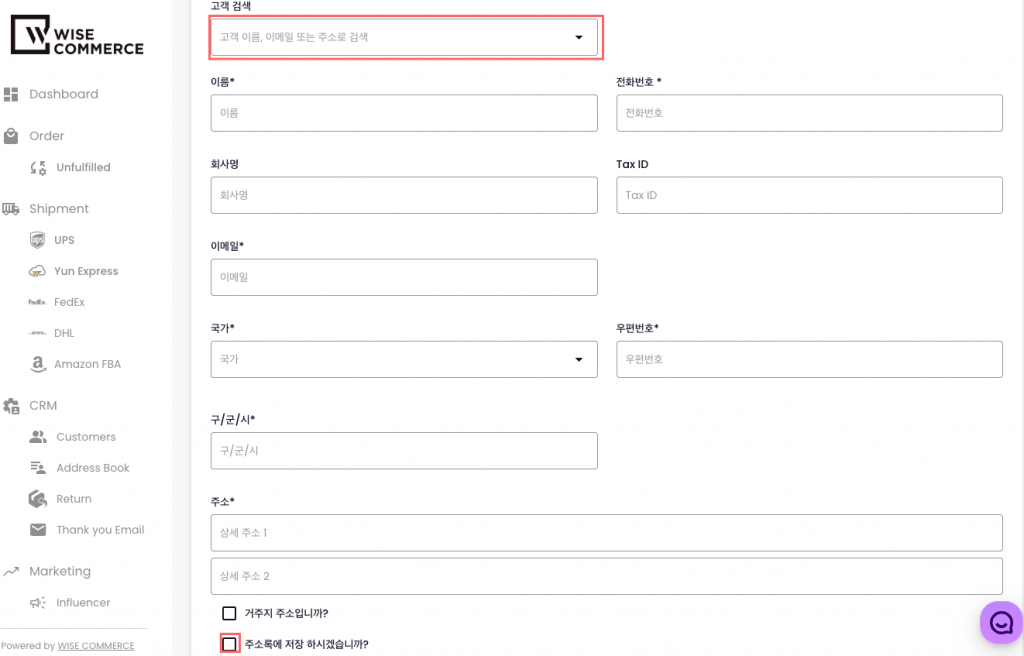Expand the 고객 검색 dropdown arrow
1024x656 pixels.
pyautogui.click(x=578, y=38)
